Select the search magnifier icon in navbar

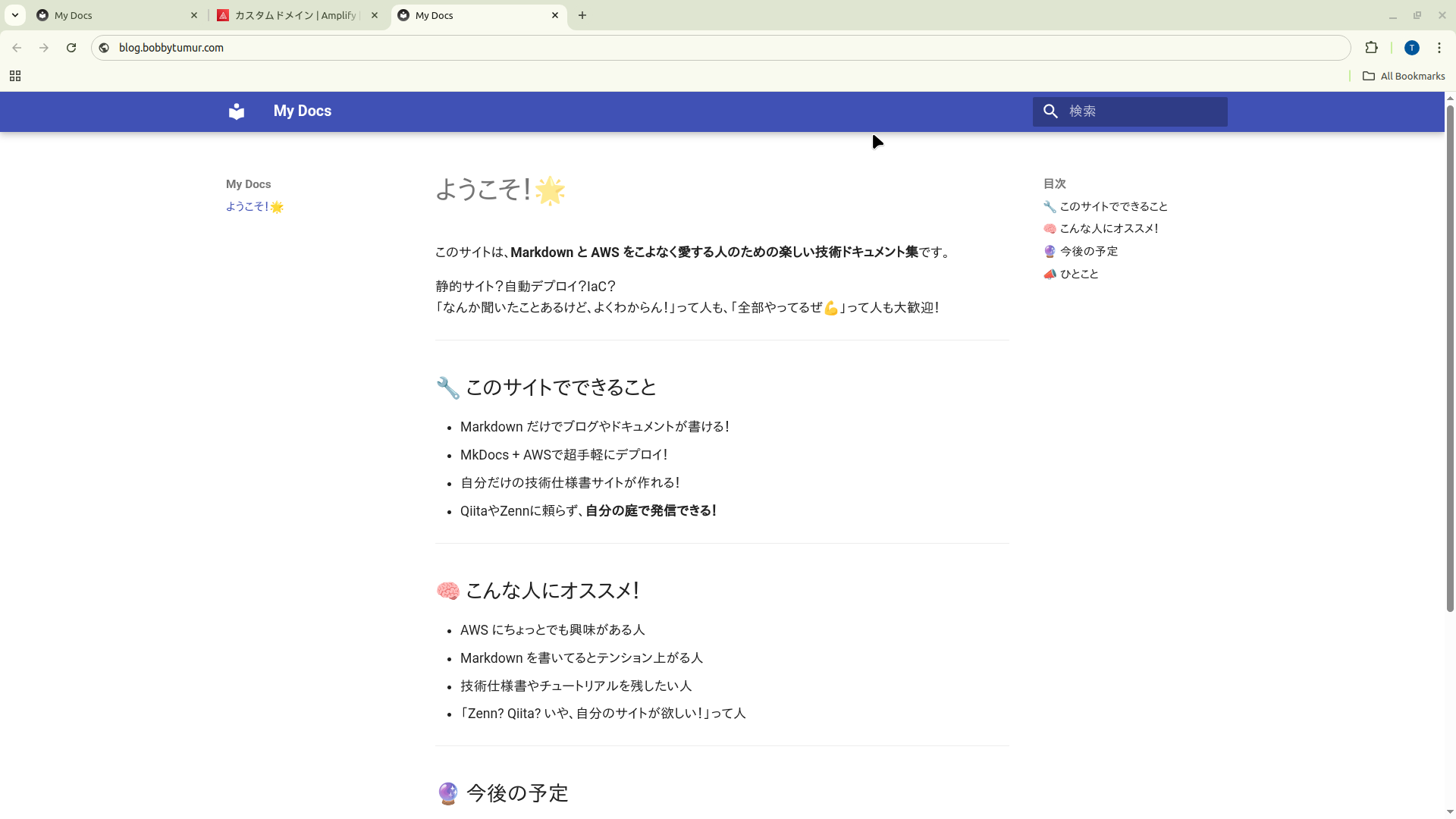point(1050,111)
